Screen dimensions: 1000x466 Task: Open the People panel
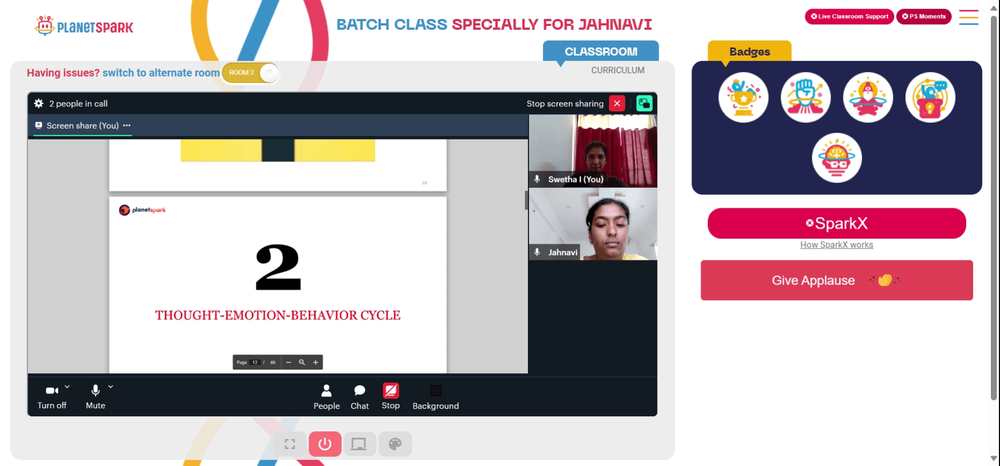(x=327, y=397)
